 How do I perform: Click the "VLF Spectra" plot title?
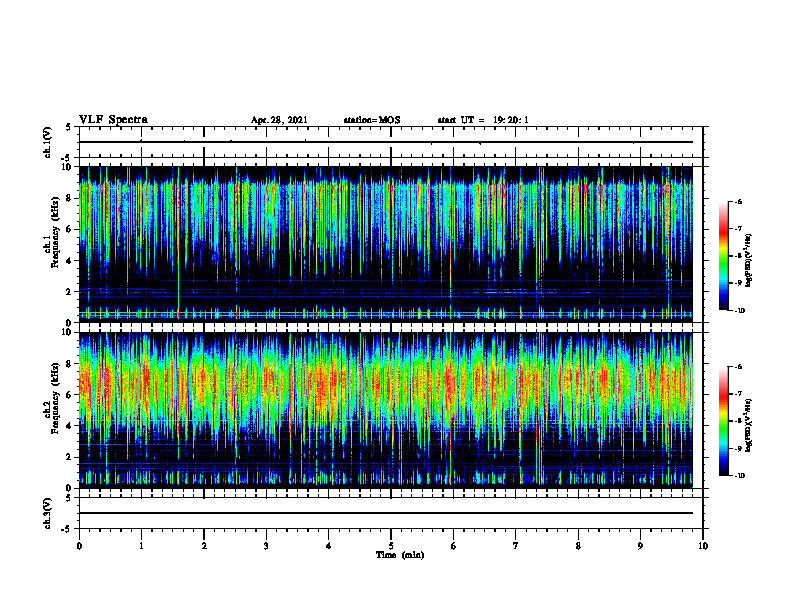(x=113, y=120)
